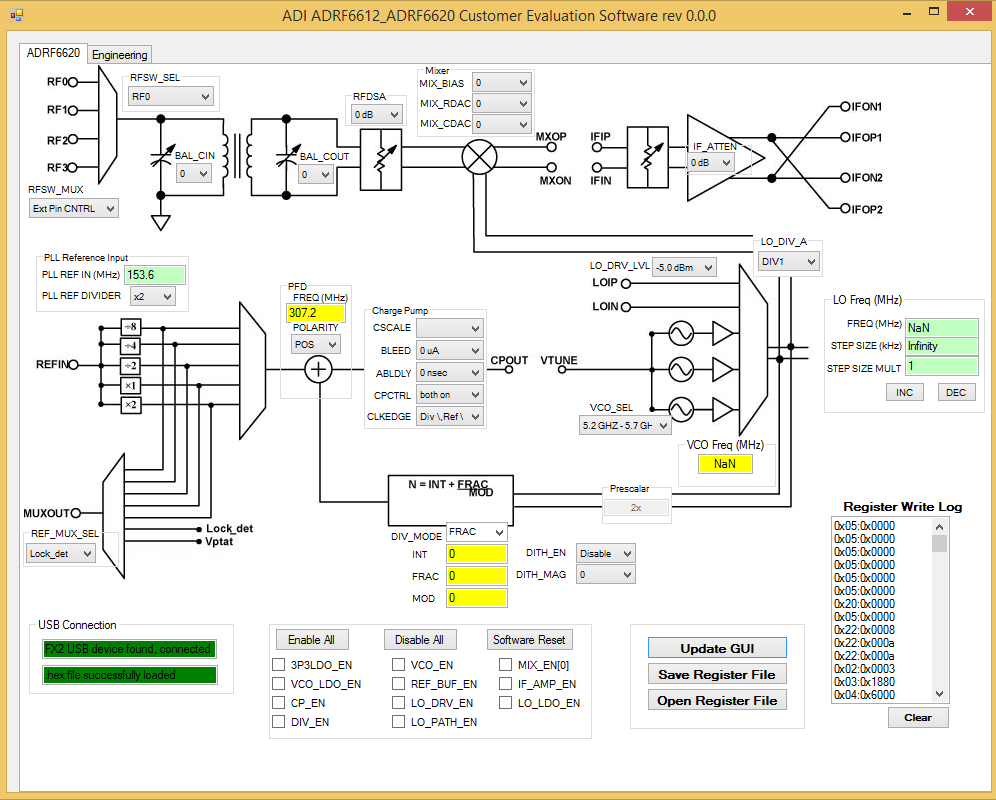Open the PLL REF DIVIDER x2 dropdown
Viewport: 996px width, 800px height.
pyautogui.click(x=152, y=296)
